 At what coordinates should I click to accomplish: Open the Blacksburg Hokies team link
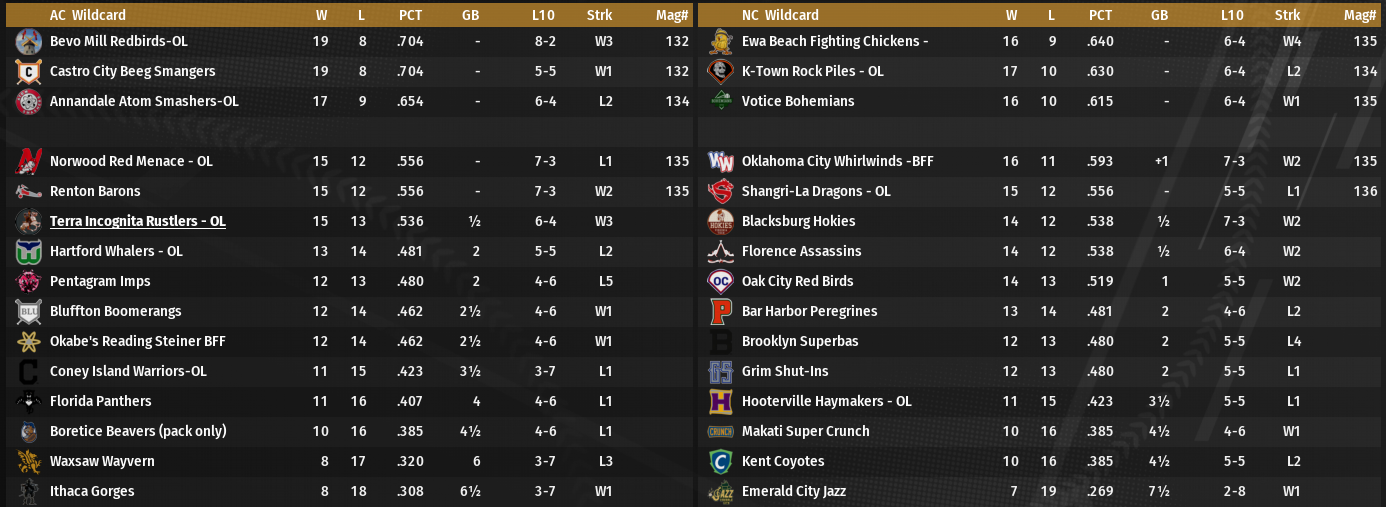pos(798,221)
